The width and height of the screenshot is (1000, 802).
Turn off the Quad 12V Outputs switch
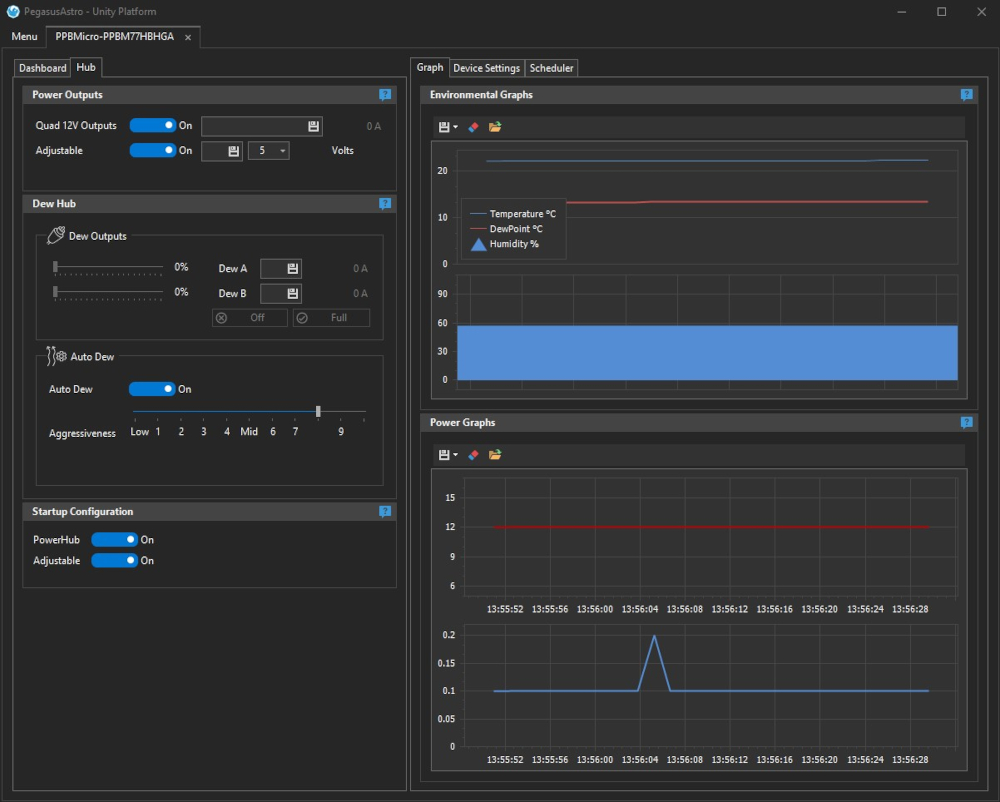tap(153, 126)
